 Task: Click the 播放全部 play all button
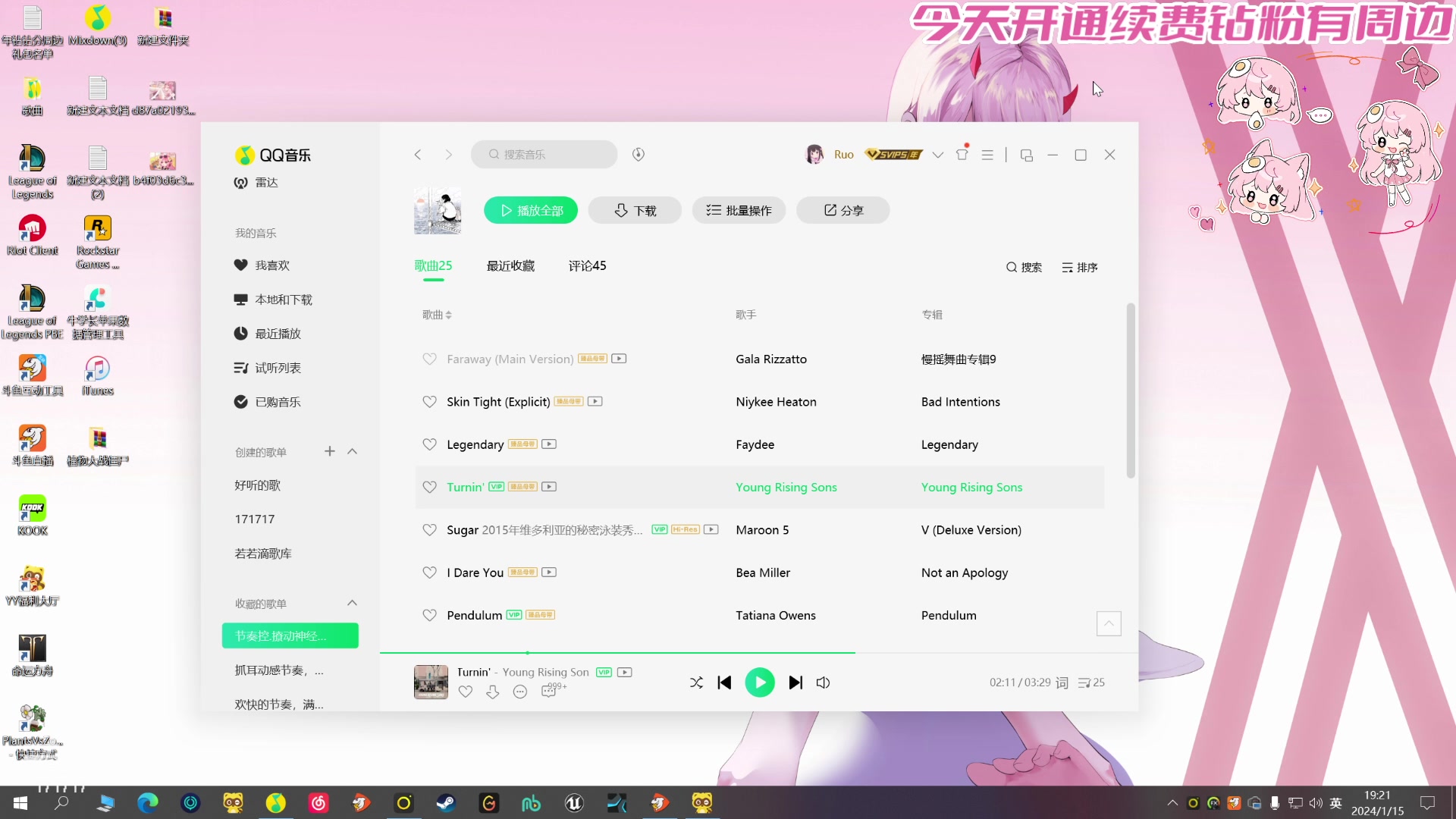[x=530, y=210]
